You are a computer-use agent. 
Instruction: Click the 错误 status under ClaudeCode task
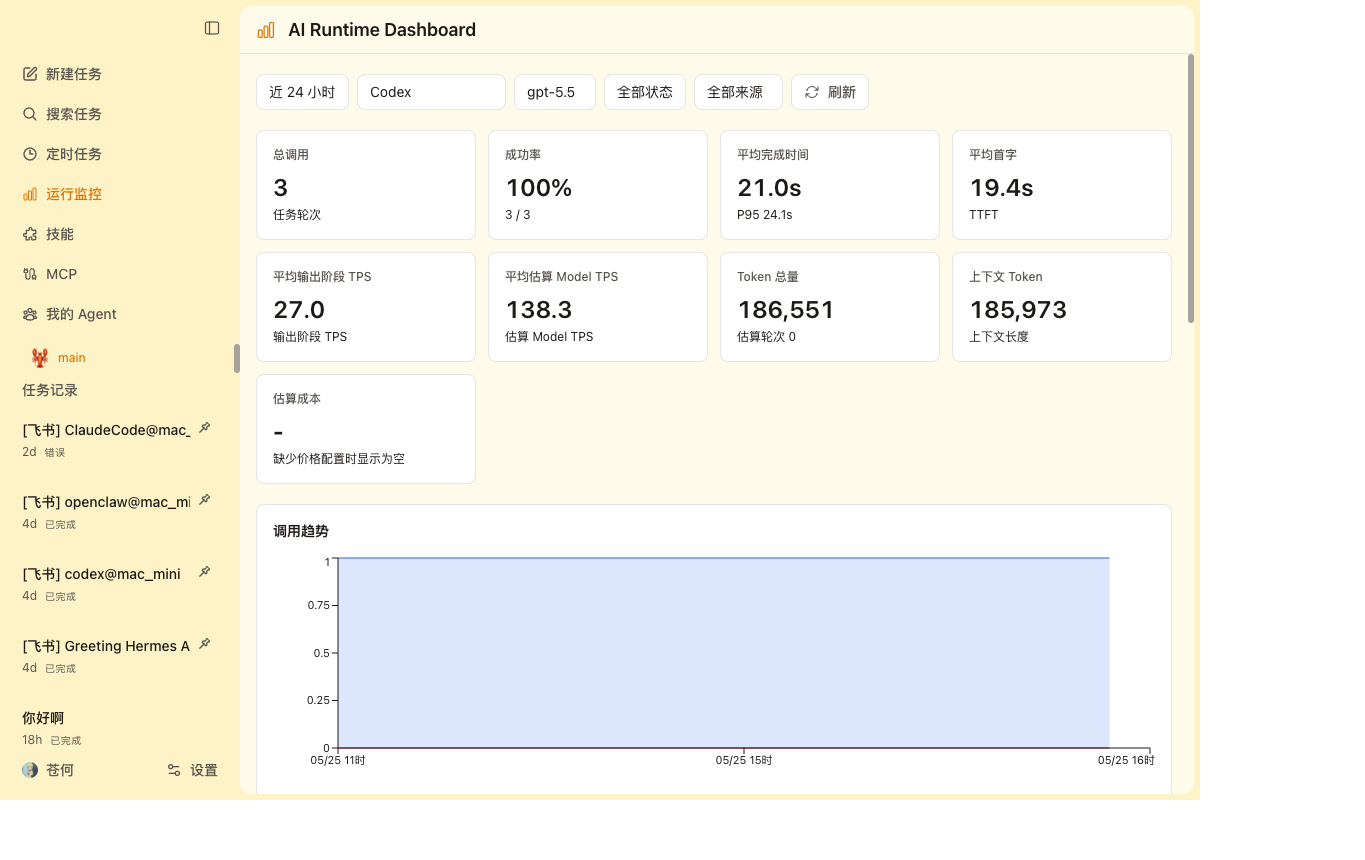coord(54,453)
